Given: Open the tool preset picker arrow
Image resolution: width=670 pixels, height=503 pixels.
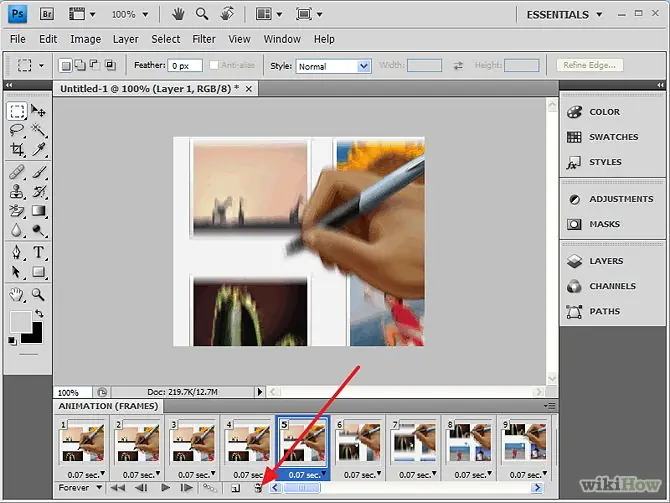Looking at the screenshot, I should 41,65.
